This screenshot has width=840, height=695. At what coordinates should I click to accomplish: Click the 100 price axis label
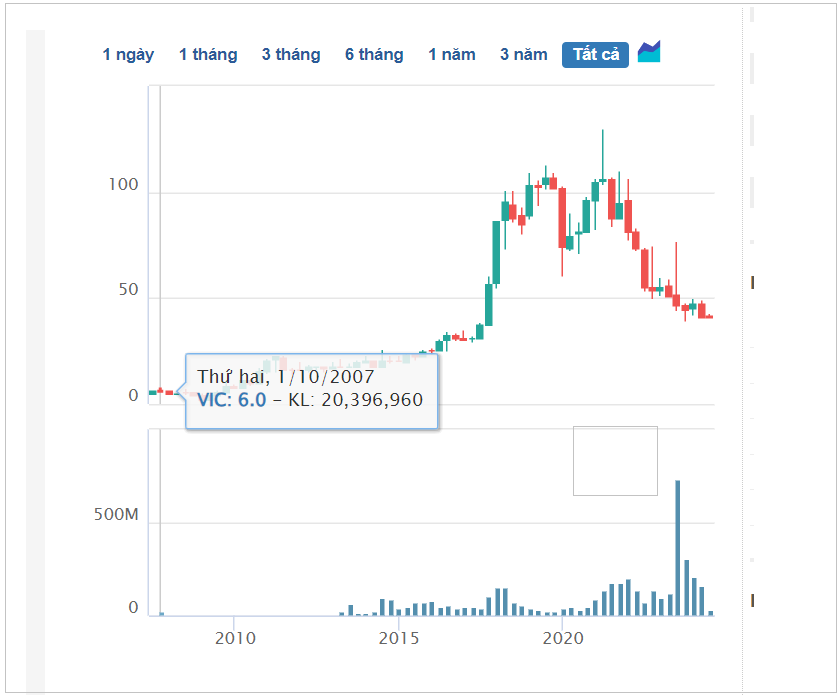[x=124, y=186]
